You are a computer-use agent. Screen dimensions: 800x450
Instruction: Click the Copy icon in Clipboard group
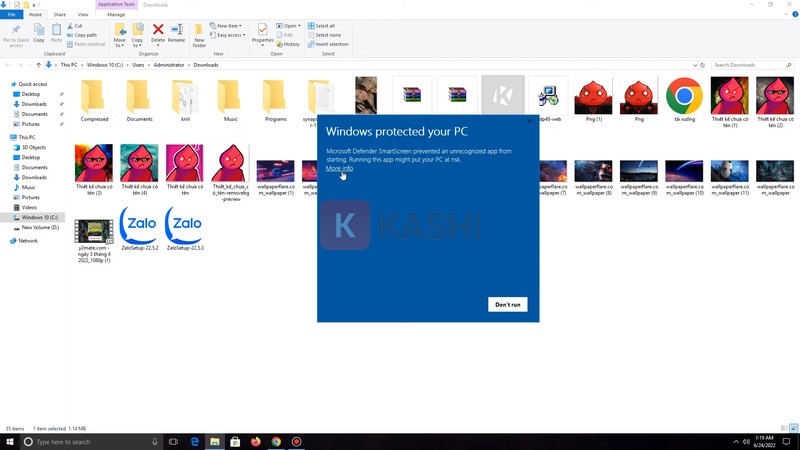tap(39, 33)
